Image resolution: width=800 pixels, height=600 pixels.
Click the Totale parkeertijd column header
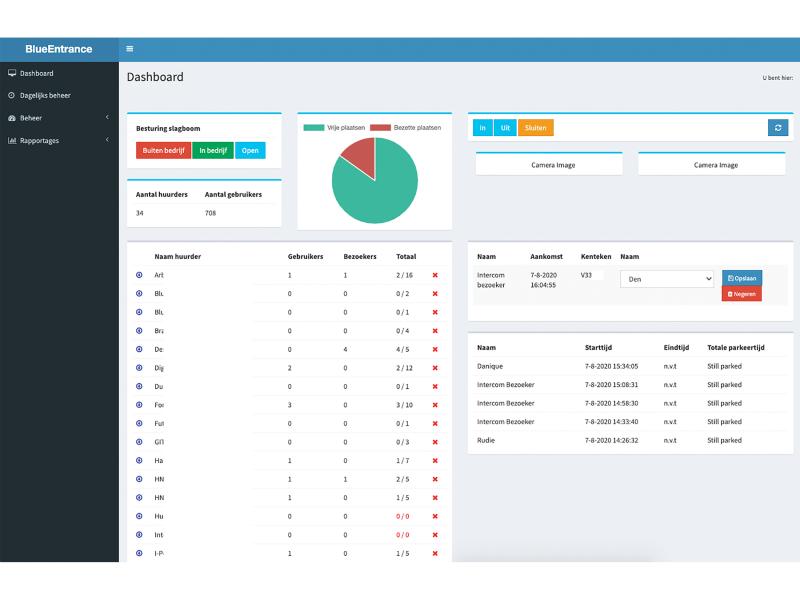[736, 347]
